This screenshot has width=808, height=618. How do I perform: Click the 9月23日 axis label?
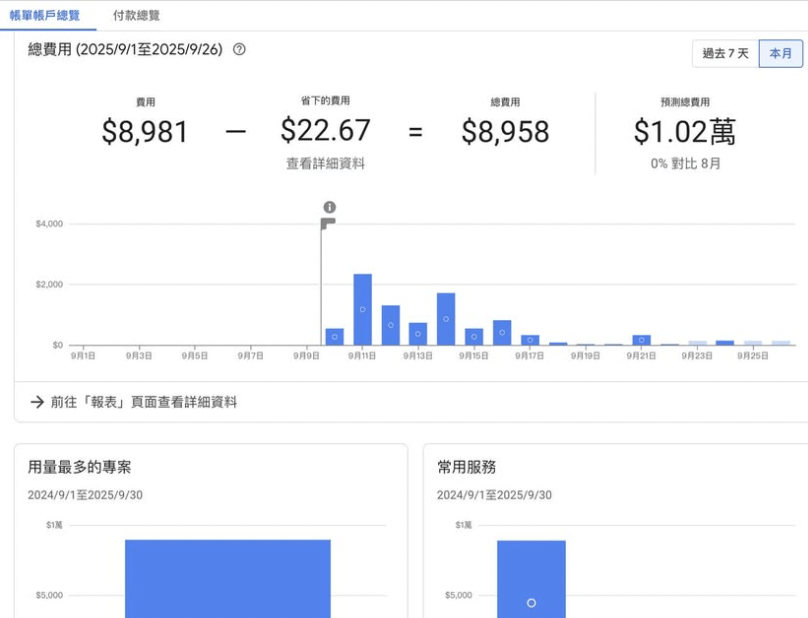(697, 356)
